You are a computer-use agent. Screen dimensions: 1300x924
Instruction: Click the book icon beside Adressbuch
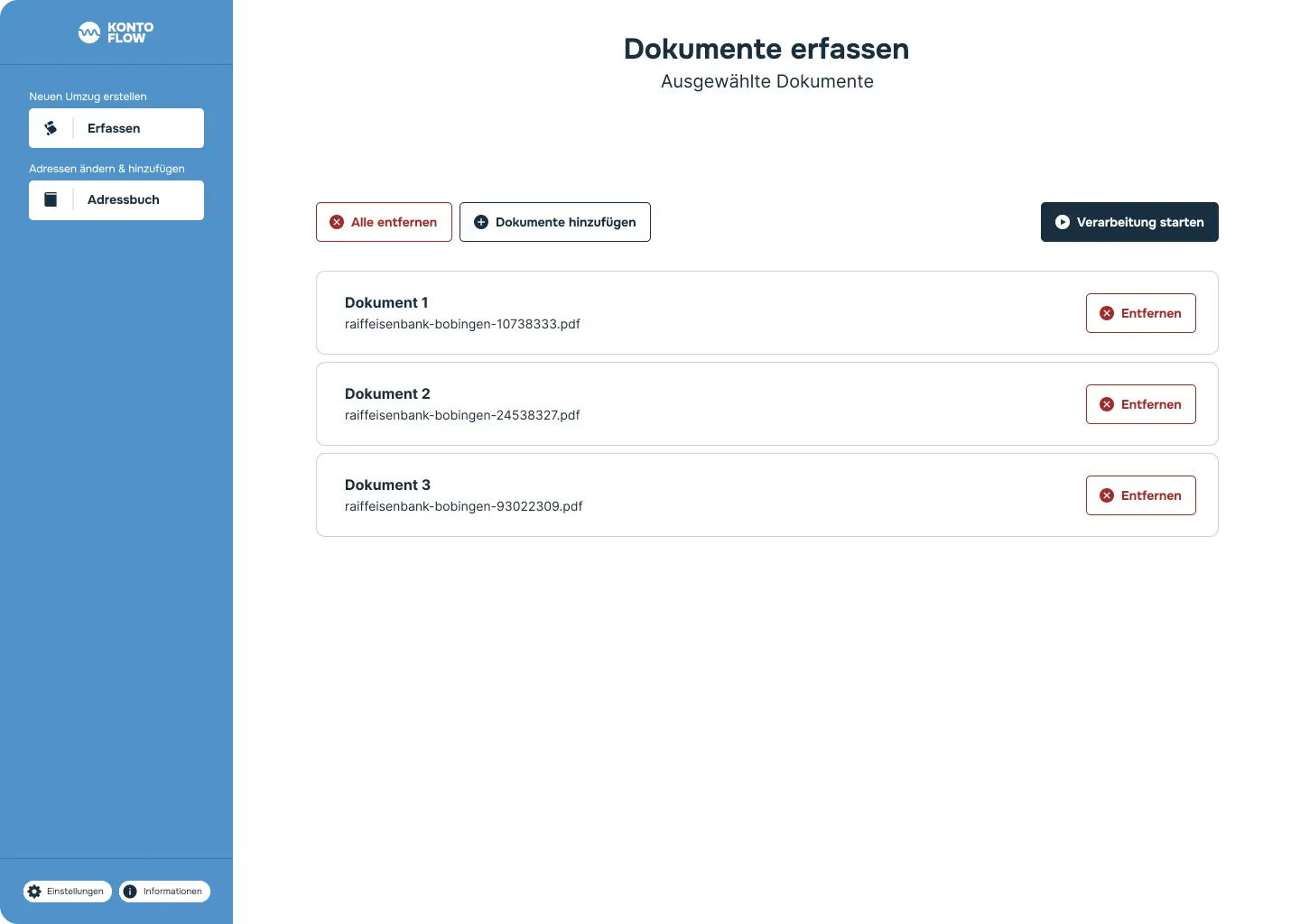[x=51, y=199]
